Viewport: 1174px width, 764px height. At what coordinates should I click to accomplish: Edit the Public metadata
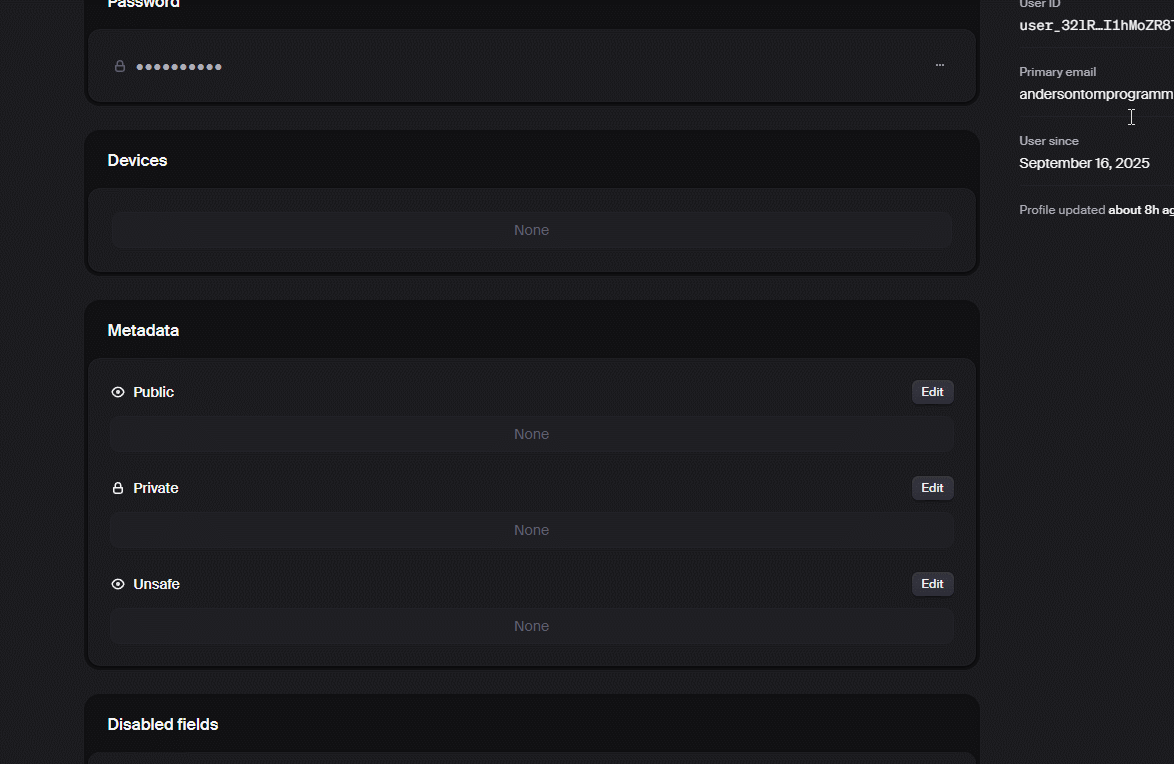tap(932, 392)
